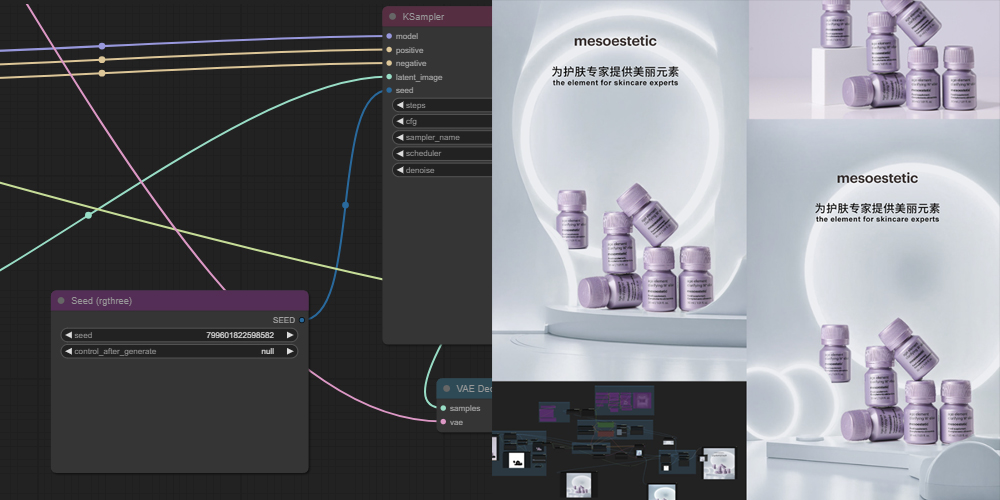Decrease the denoise value in KSampler
Viewport: 1000px width, 500px height.
coord(400,170)
